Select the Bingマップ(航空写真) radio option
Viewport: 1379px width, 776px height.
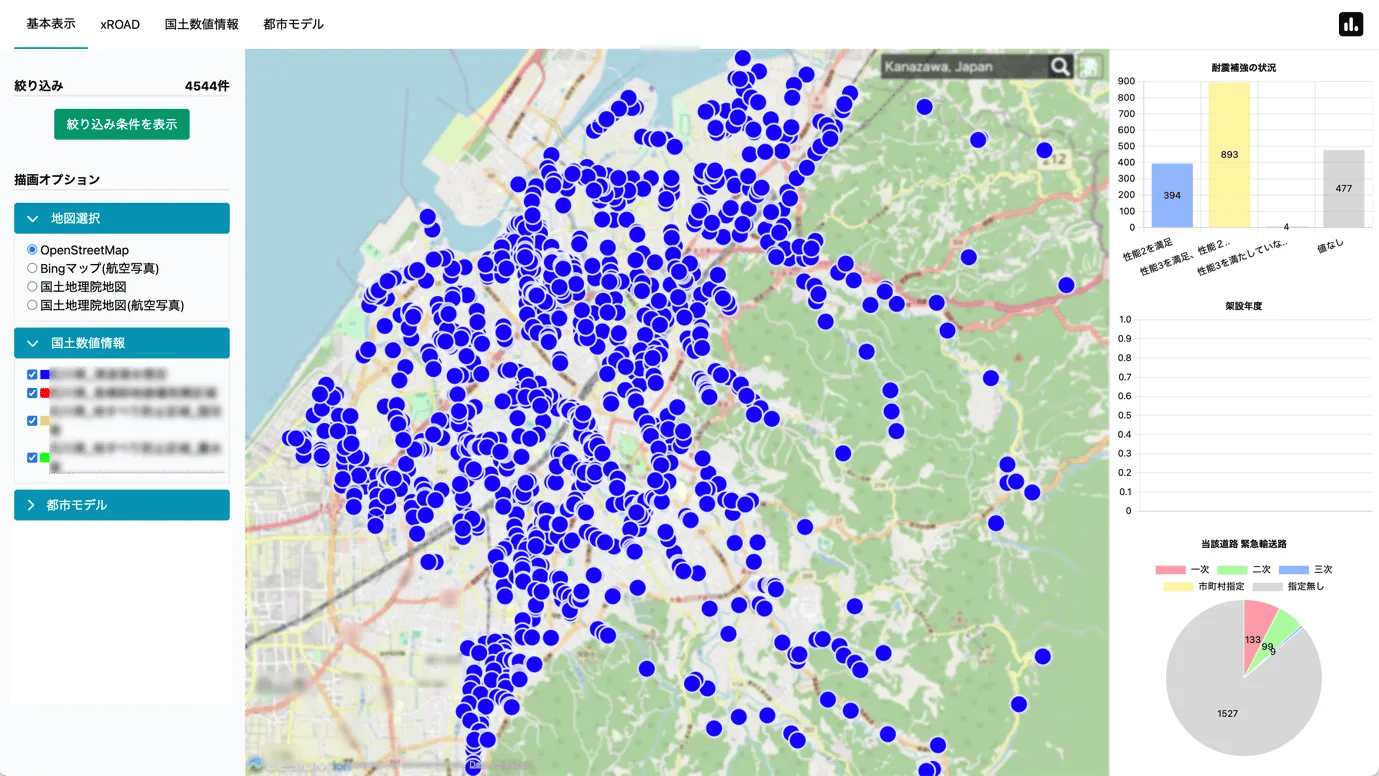click(32, 268)
